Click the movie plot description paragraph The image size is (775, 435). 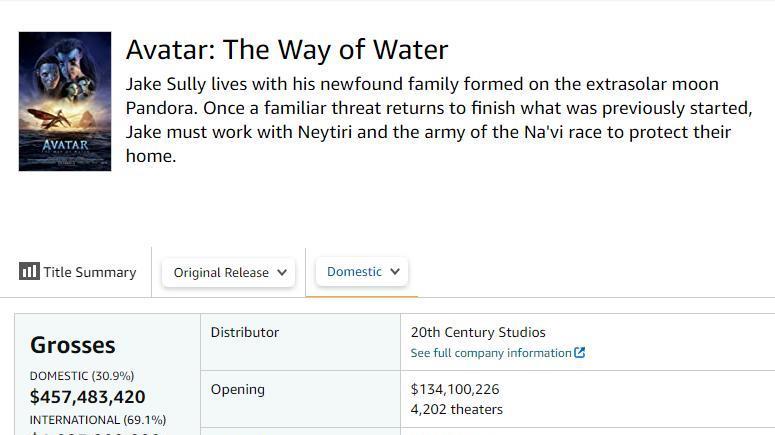coord(438,120)
